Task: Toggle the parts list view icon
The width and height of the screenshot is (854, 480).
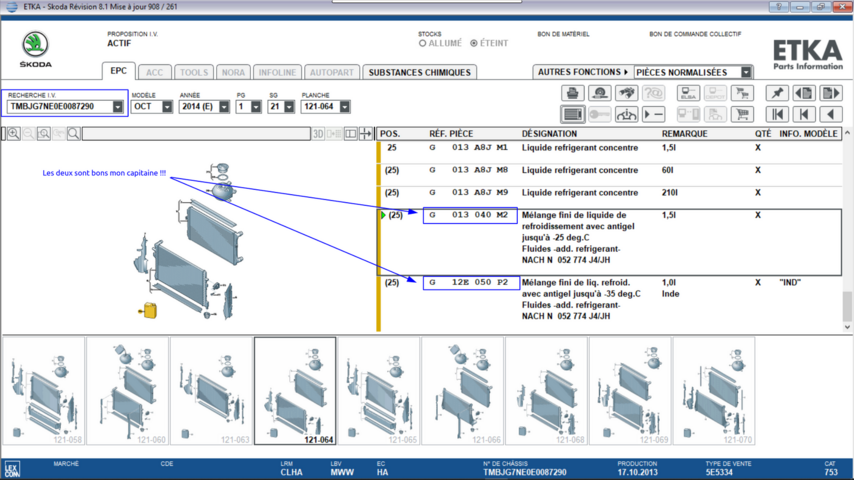Action: click(x=572, y=114)
